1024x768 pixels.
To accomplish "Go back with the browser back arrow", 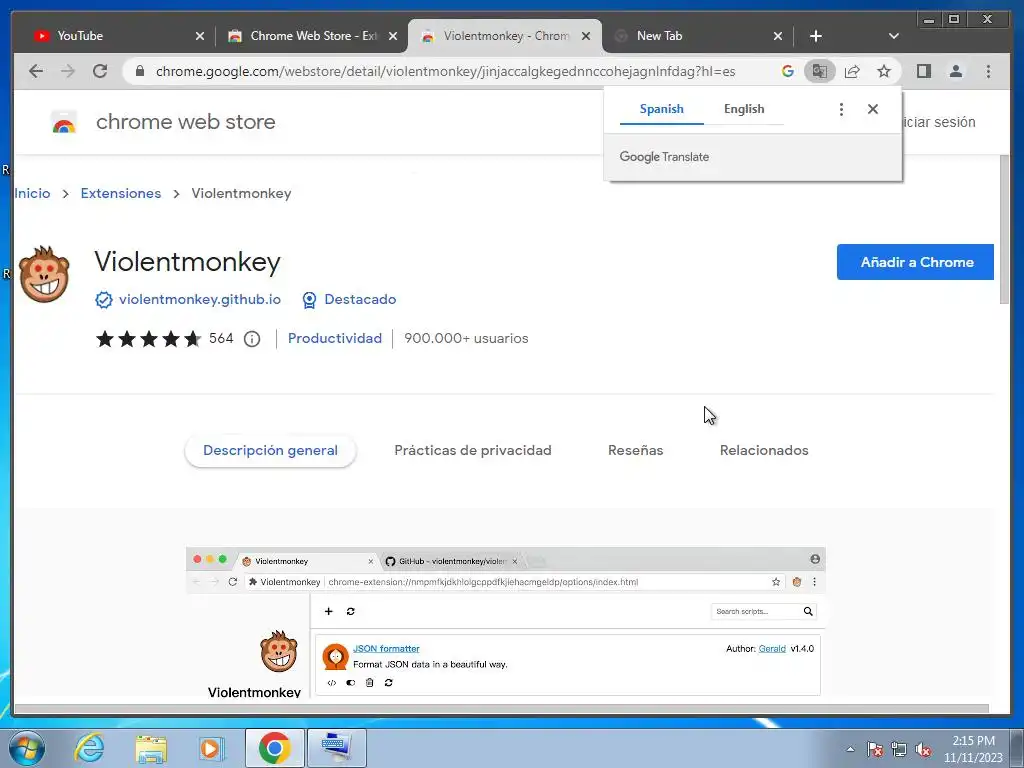I will coord(36,71).
